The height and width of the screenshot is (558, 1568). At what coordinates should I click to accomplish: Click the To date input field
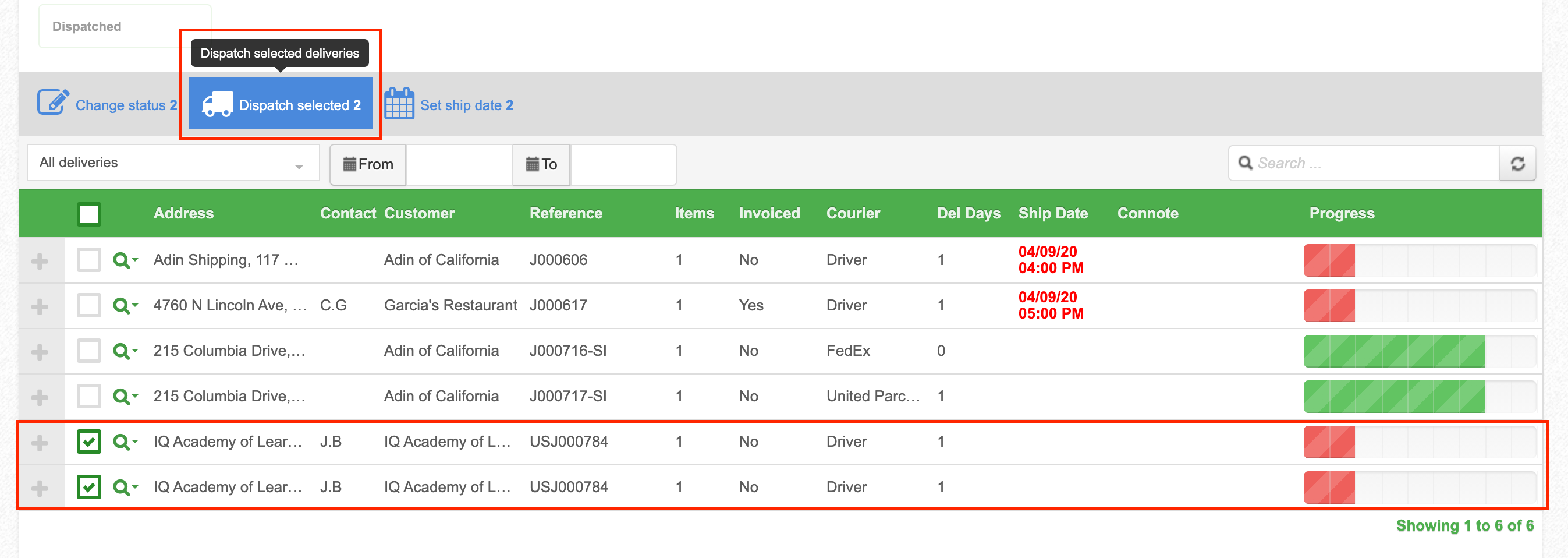click(623, 164)
